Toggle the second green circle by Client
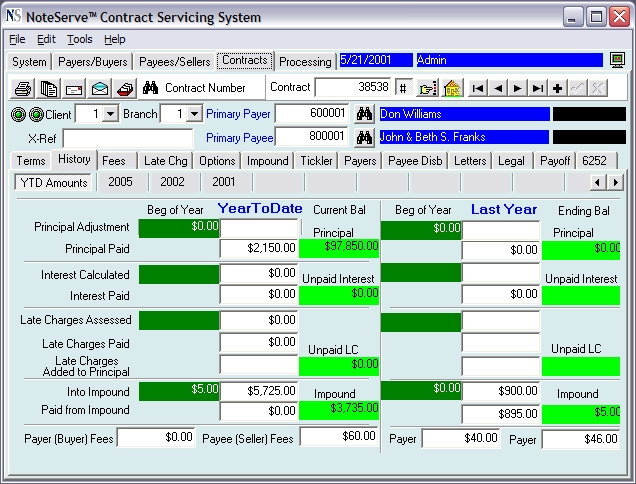This screenshot has height=484, width=636. (x=37, y=115)
